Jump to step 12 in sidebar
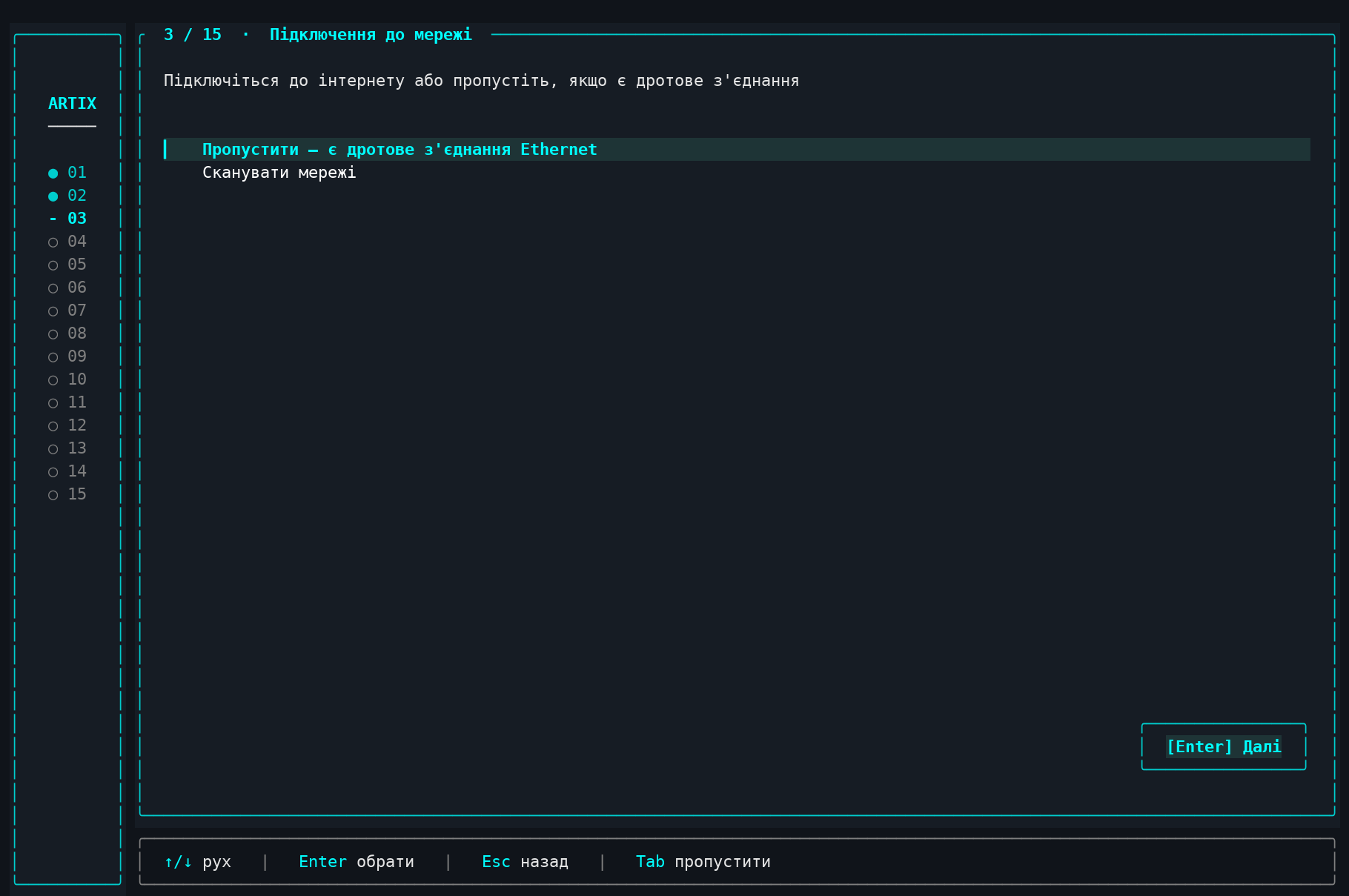The image size is (1349, 896). (67, 425)
